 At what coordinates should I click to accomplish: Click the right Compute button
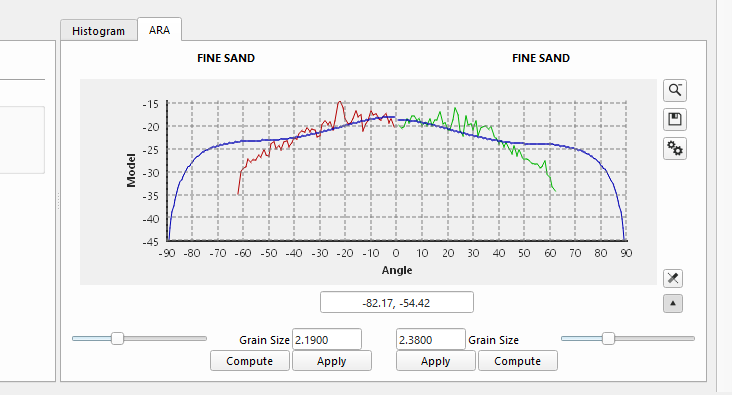pos(518,361)
